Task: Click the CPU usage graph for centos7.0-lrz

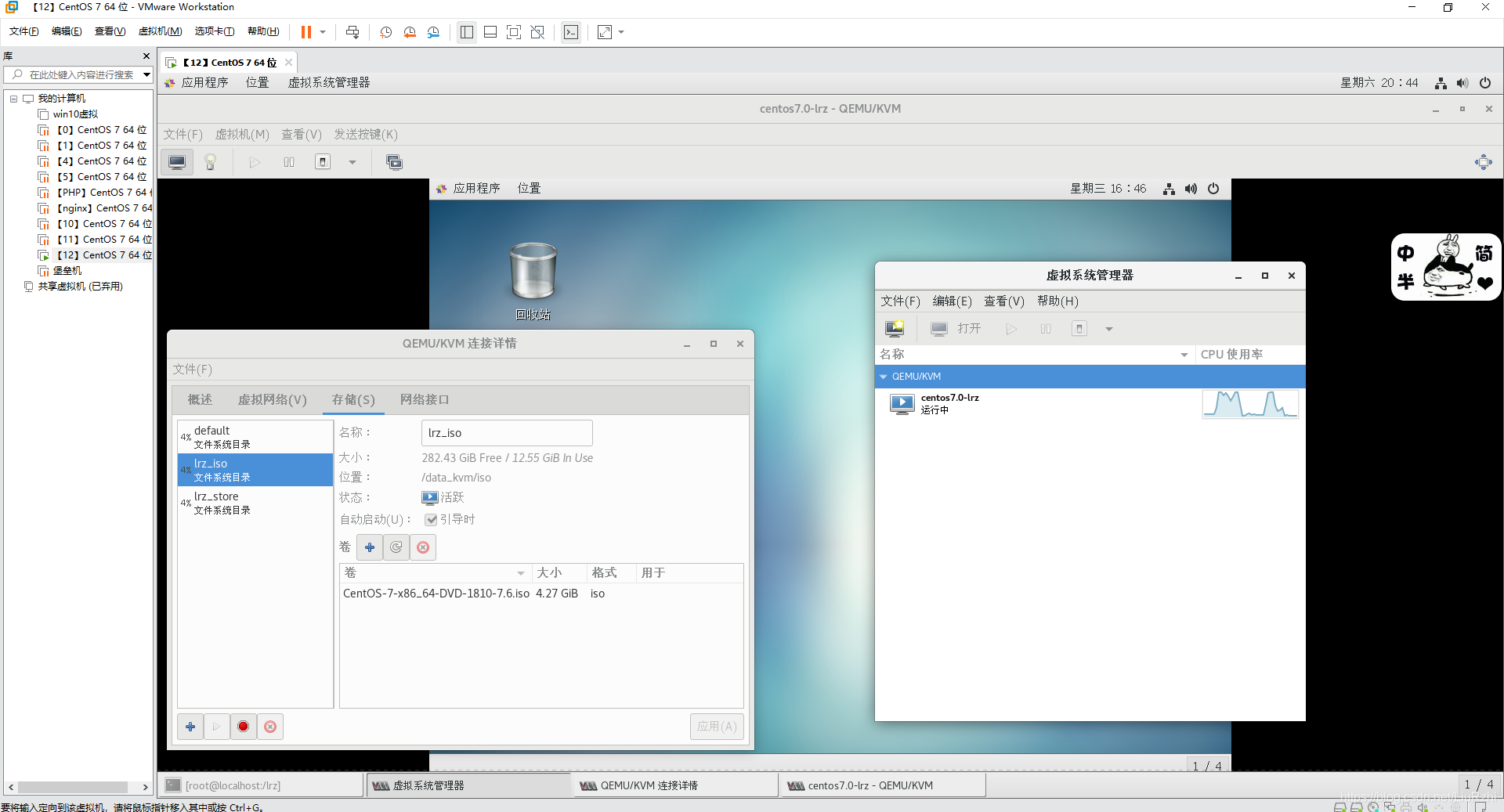Action: (1250, 404)
